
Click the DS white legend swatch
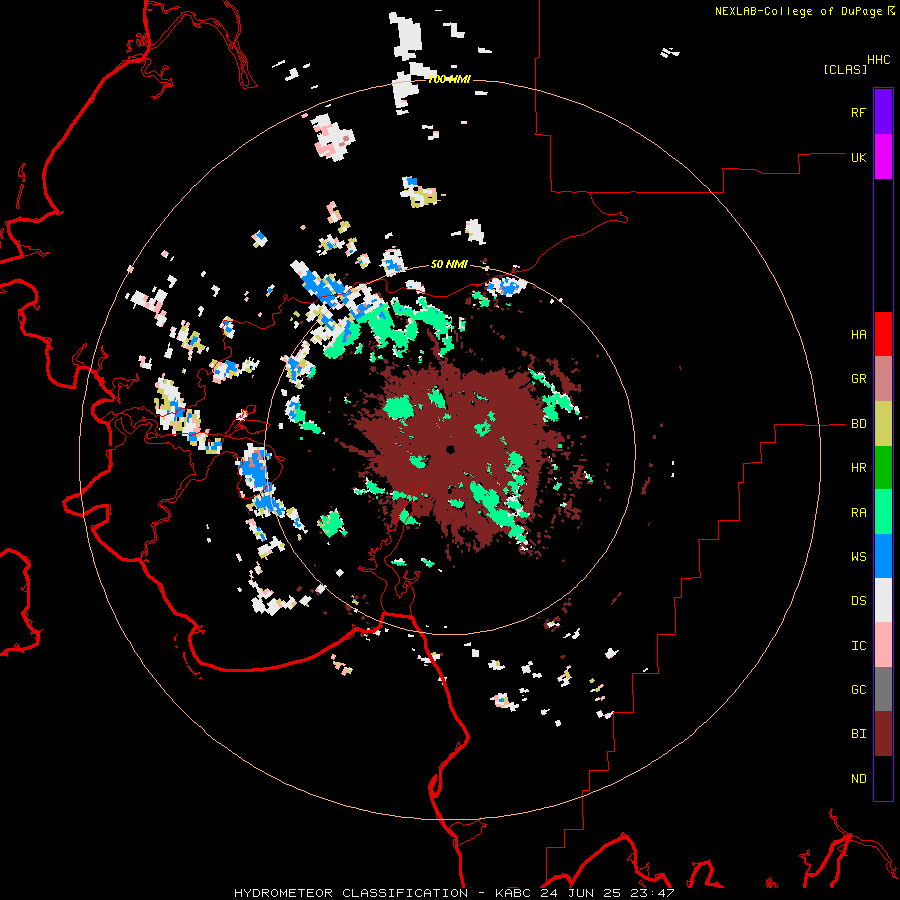pyautogui.click(x=883, y=600)
